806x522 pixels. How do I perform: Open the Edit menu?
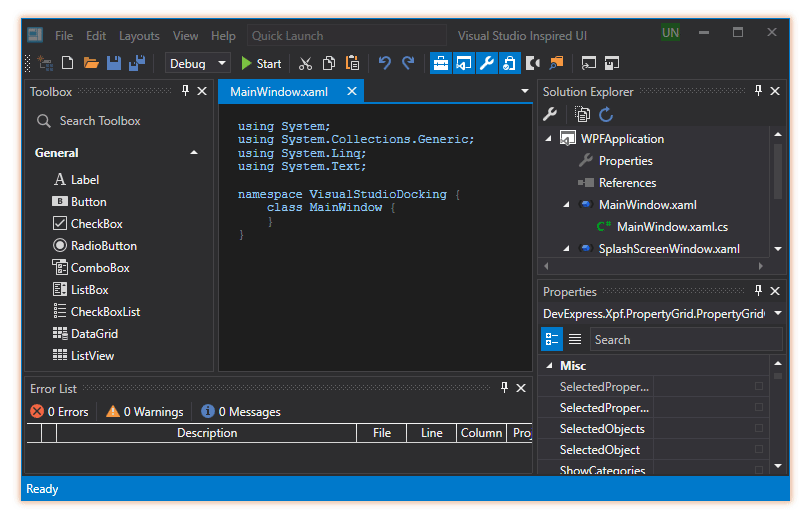pyautogui.click(x=96, y=36)
